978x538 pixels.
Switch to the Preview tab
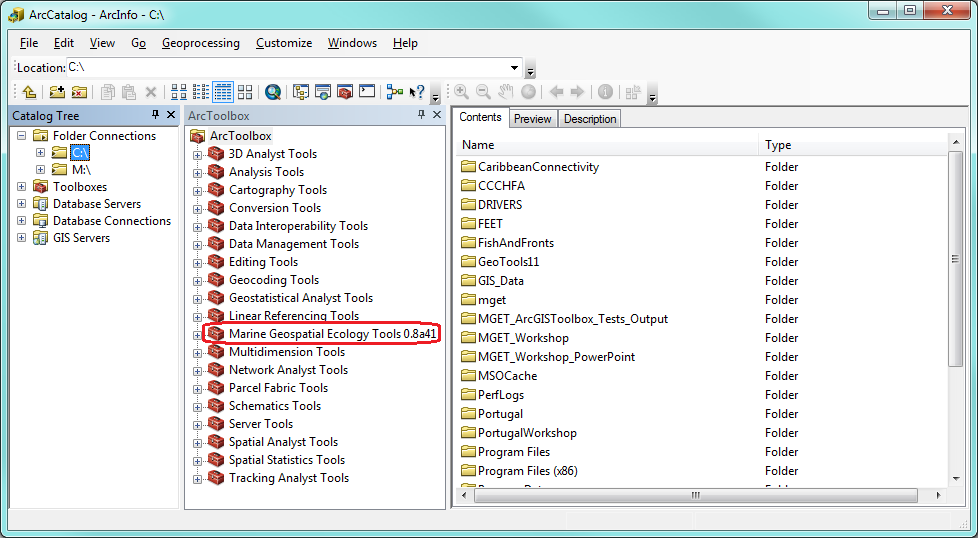pos(532,119)
